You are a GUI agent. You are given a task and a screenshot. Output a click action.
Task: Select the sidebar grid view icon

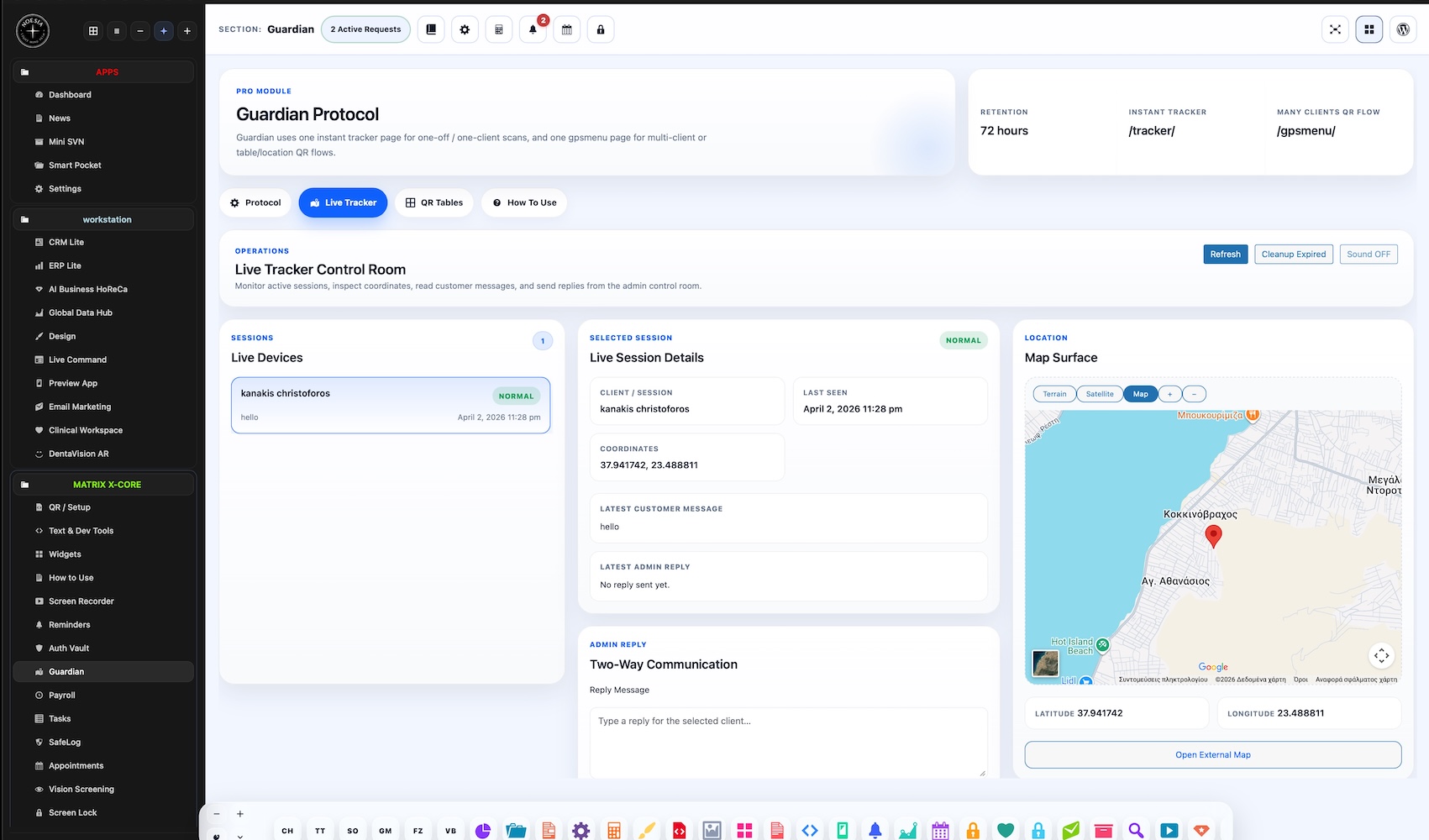(x=93, y=31)
